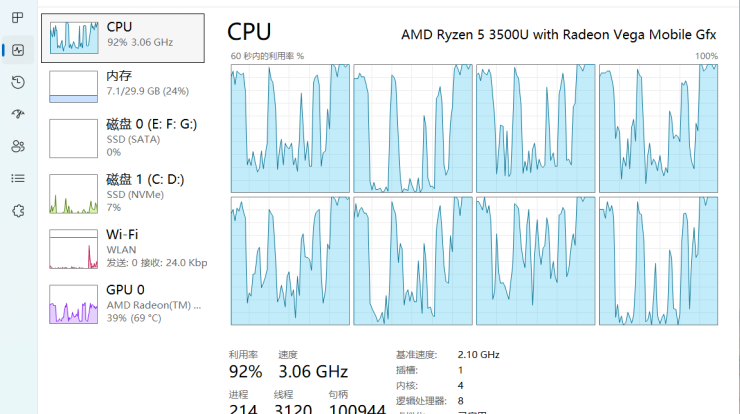
Task: Select 磁盘 1 (C: D:) item
Action: point(150,192)
